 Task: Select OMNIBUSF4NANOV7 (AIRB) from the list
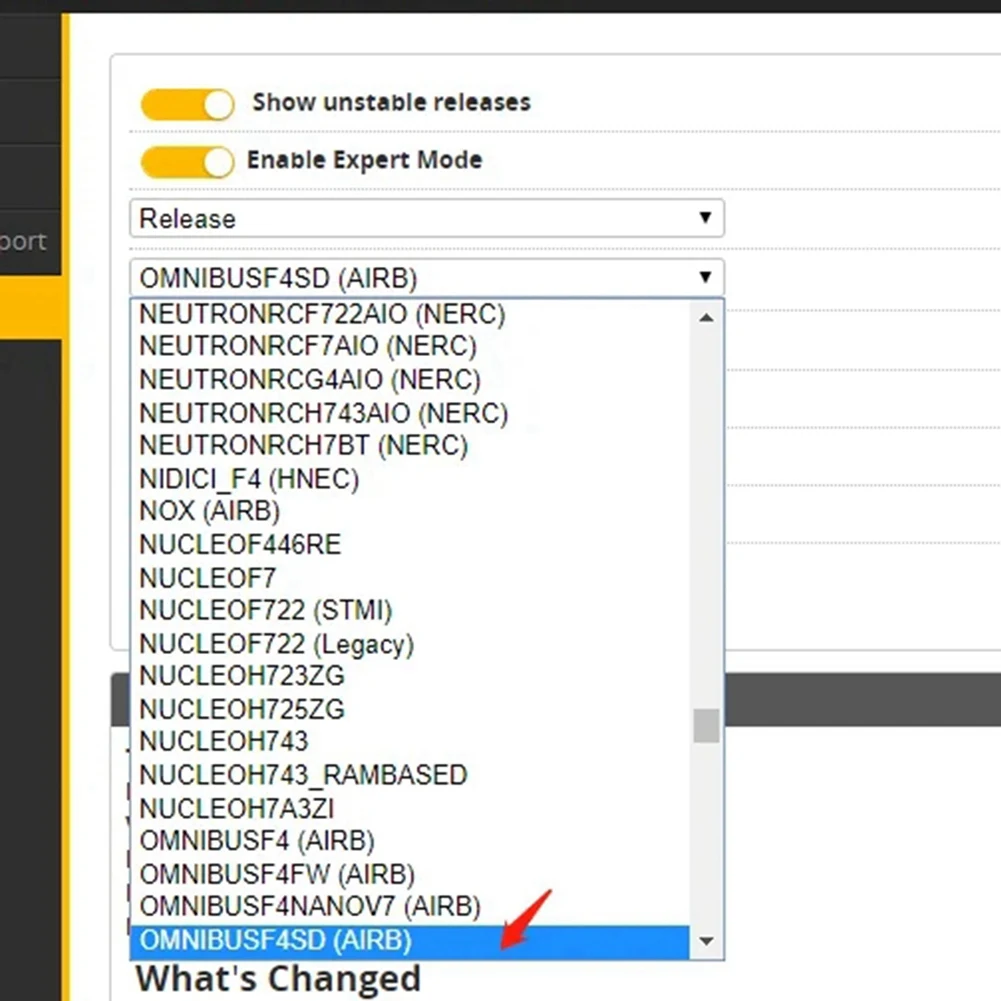coord(409,907)
